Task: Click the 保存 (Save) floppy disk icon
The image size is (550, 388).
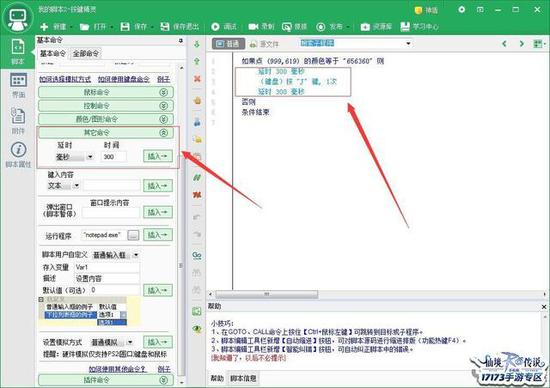Action: [x=125, y=27]
